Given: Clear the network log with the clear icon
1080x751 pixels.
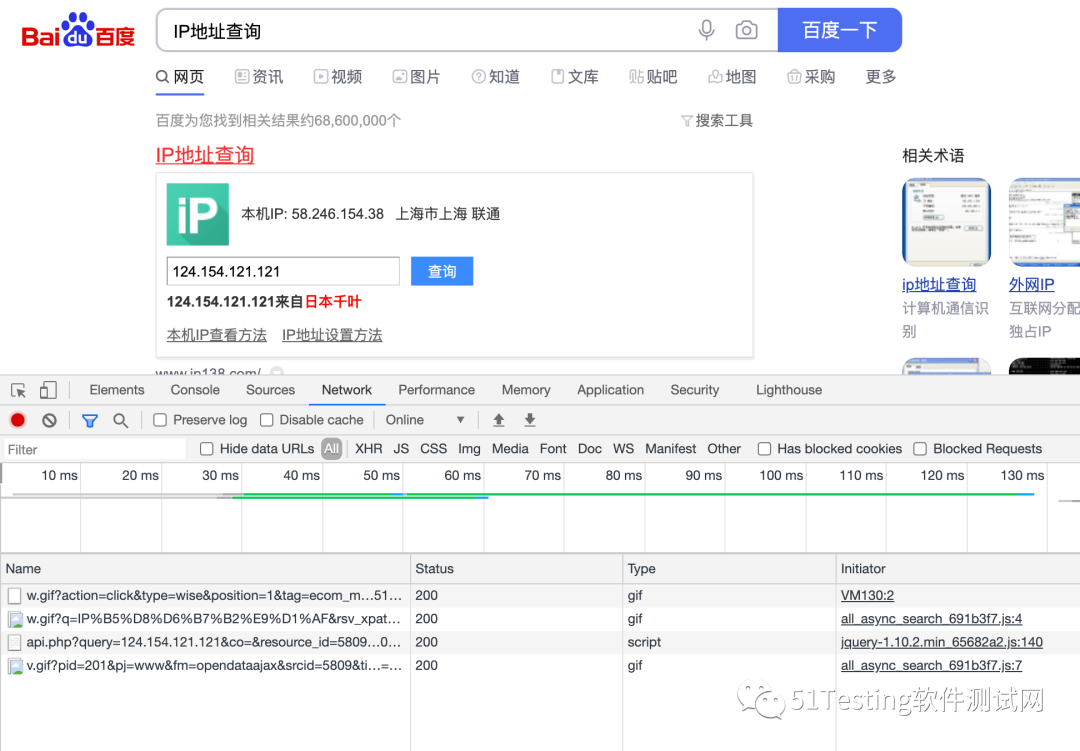Looking at the screenshot, I should (48, 419).
